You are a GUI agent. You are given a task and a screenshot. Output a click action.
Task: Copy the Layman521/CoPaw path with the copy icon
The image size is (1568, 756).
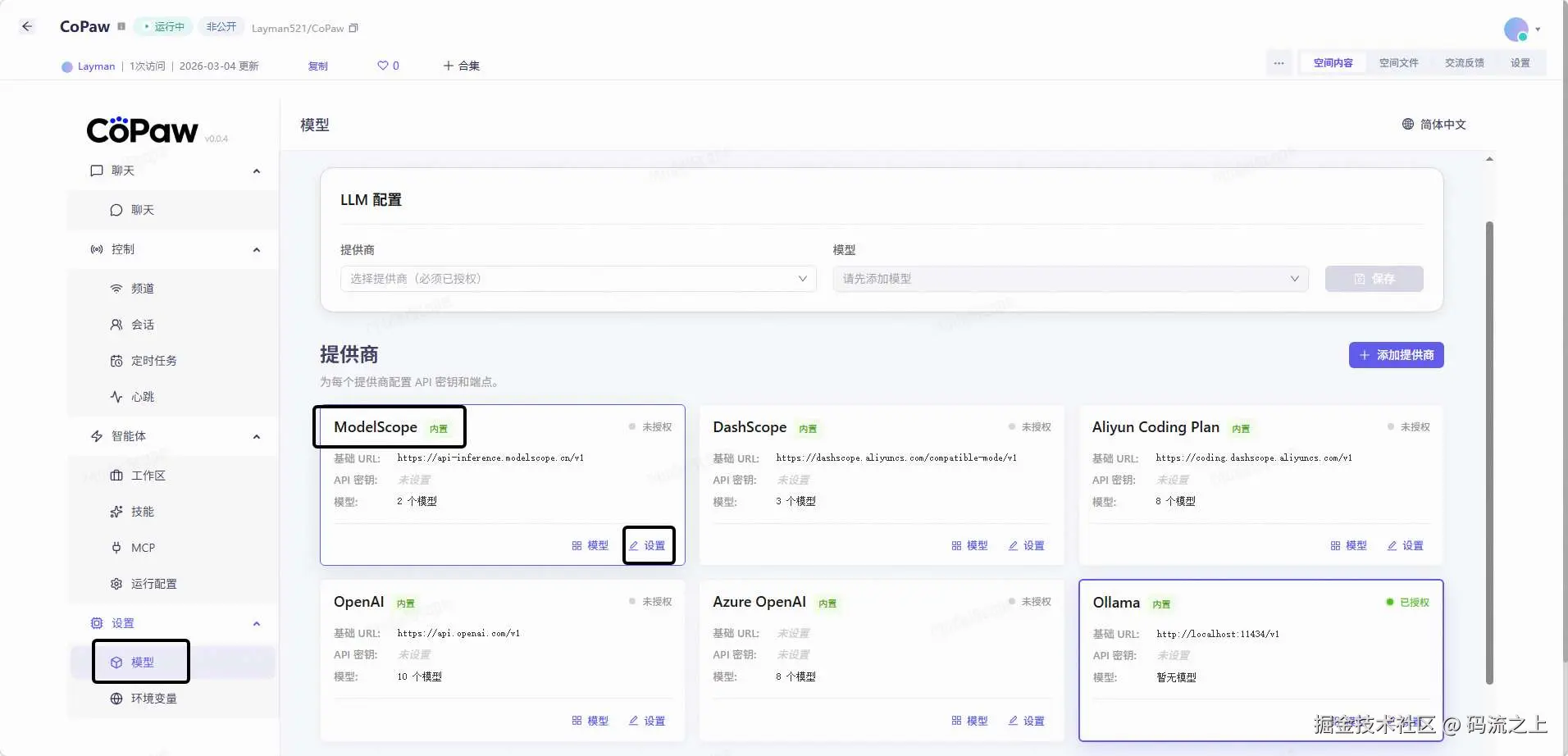click(x=353, y=28)
